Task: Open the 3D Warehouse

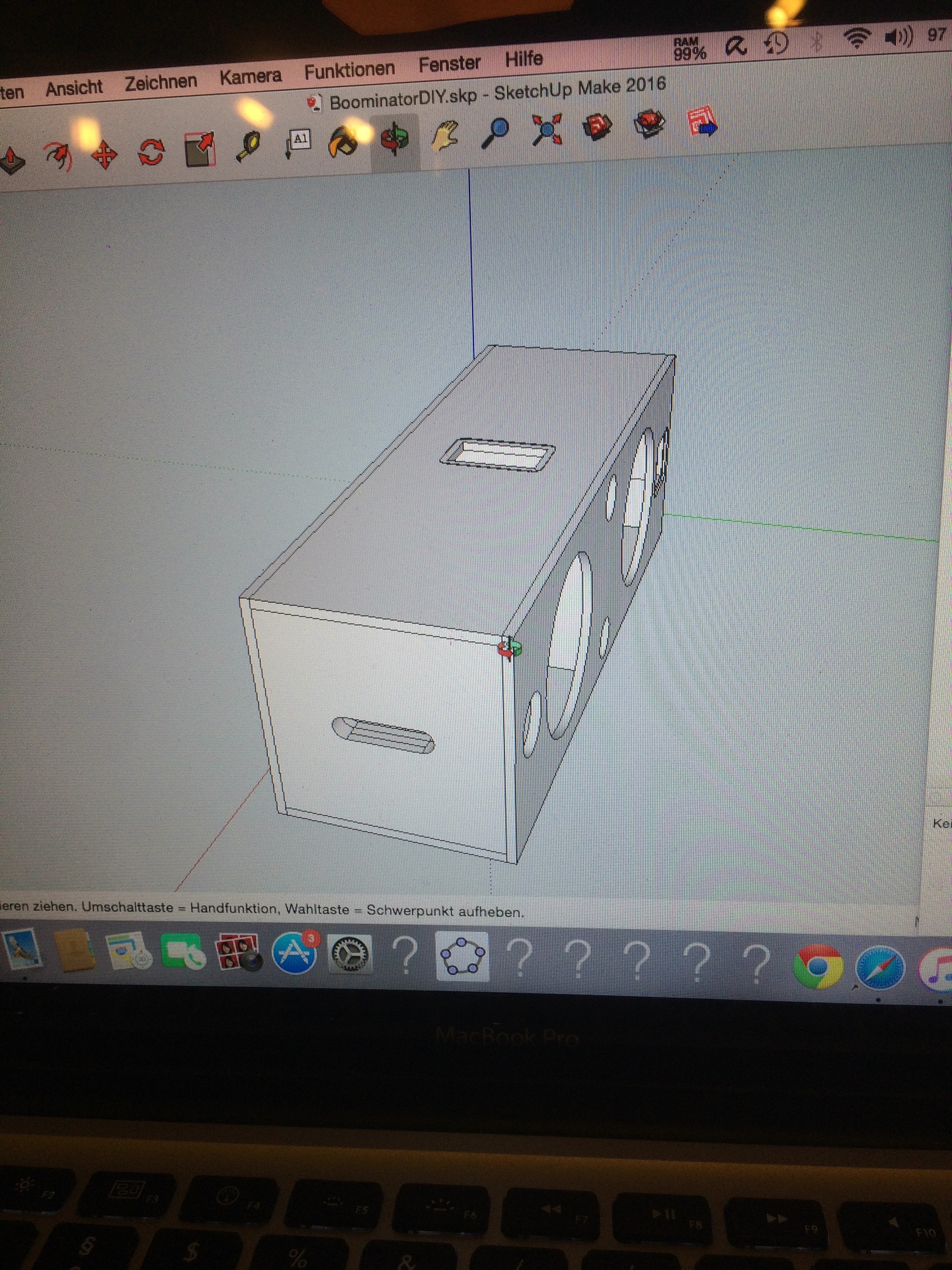Action: [597, 126]
